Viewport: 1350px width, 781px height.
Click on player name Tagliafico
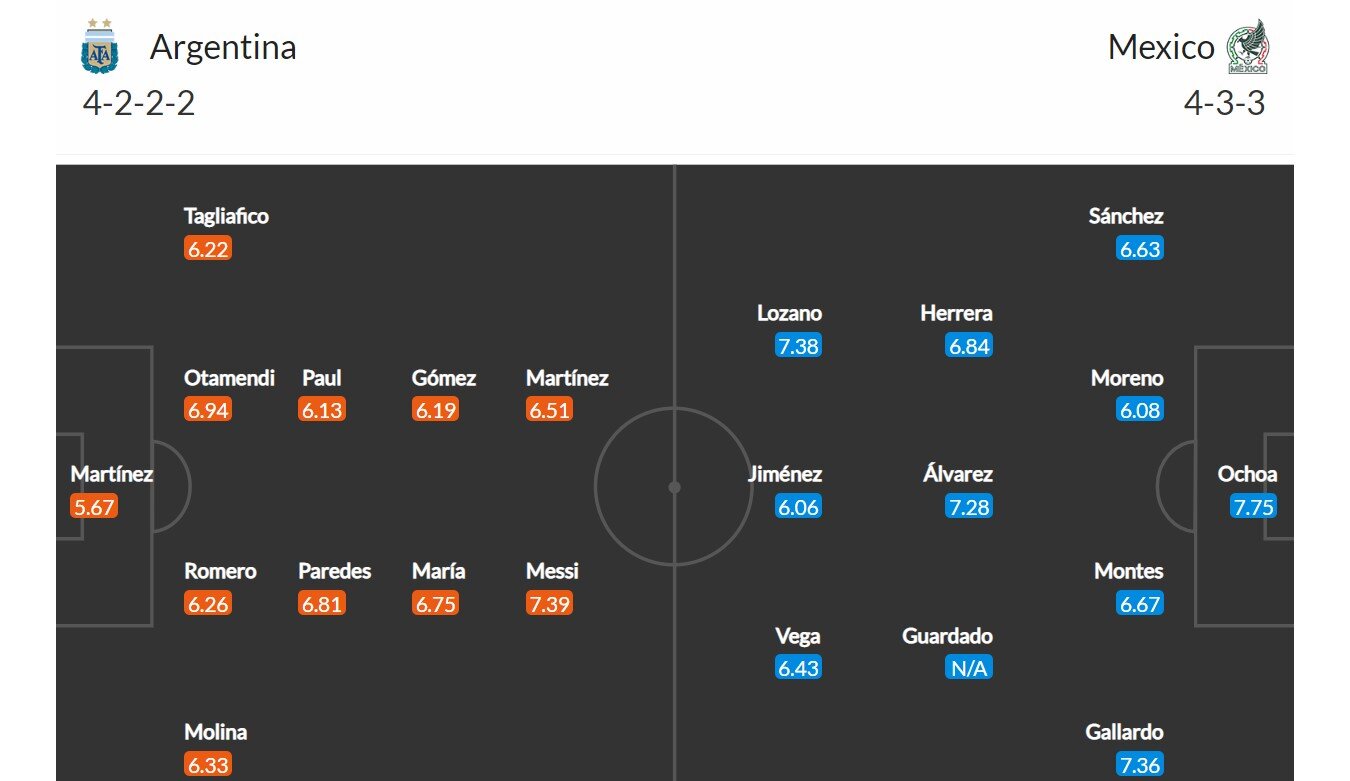click(x=226, y=216)
